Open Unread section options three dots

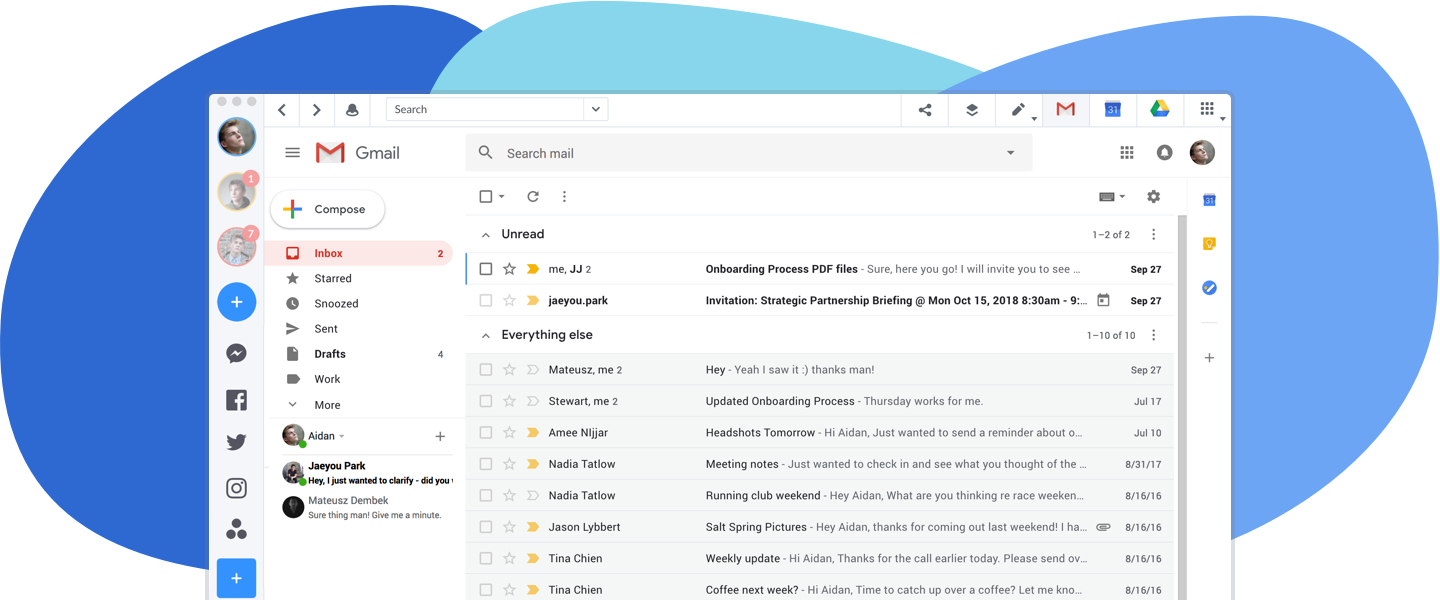(1153, 235)
